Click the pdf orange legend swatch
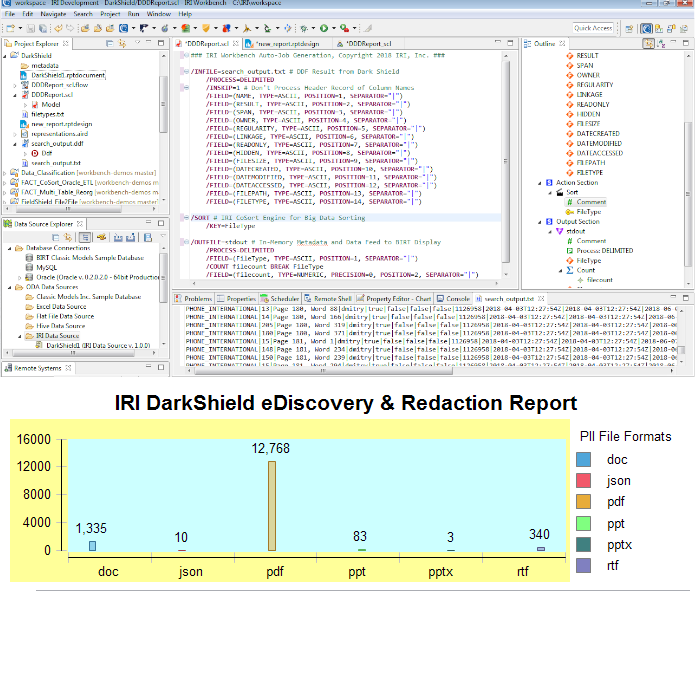This screenshot has height=695, width=695. [583, 502]
